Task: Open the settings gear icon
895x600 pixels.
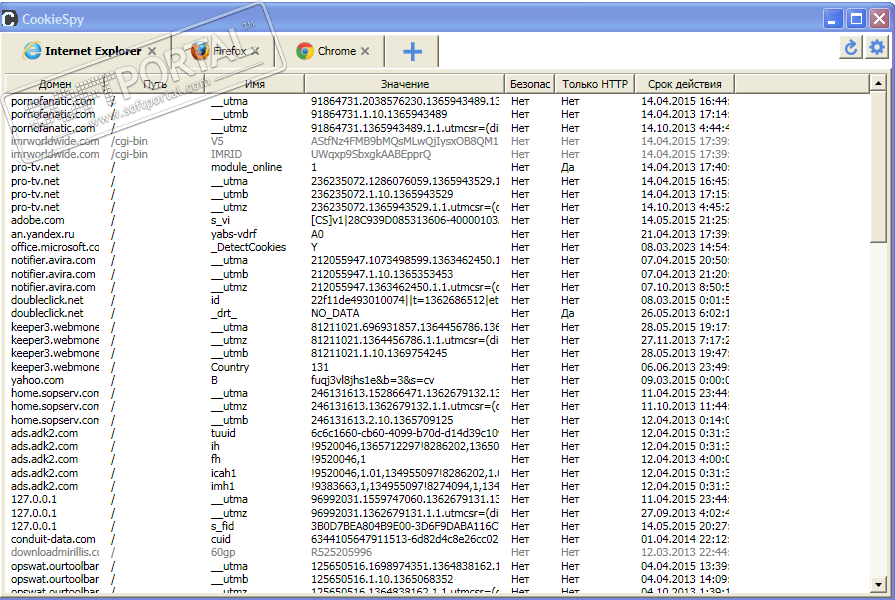Action: click(x=877, y=47)
